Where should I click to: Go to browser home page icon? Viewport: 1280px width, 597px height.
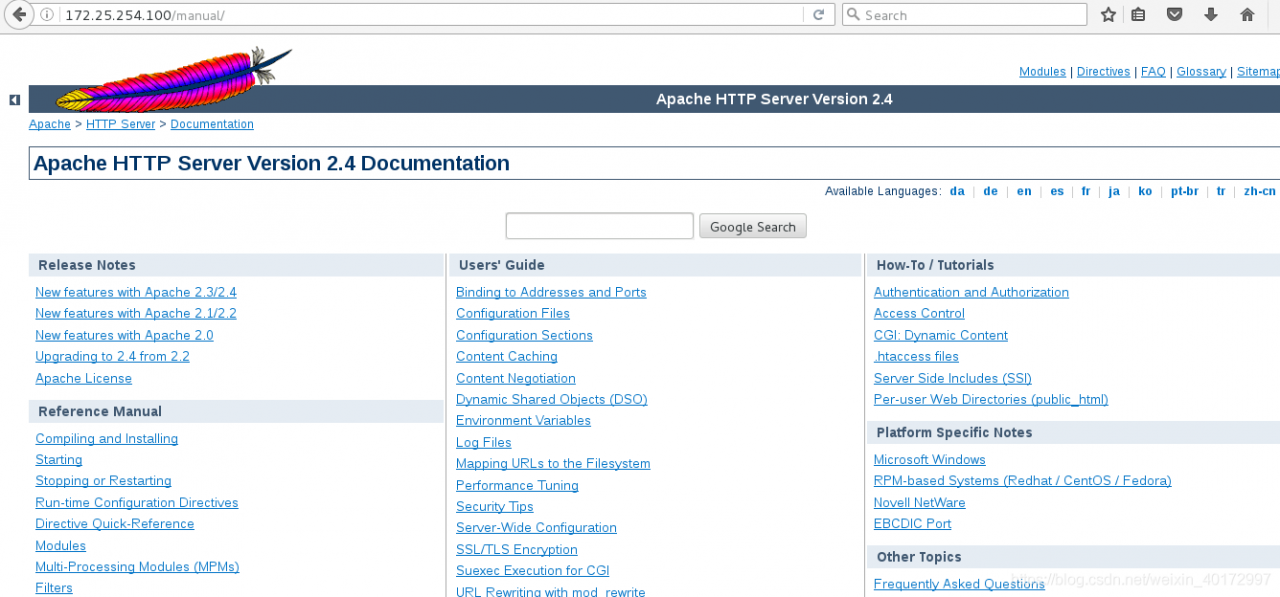[x=1247, y=15]
